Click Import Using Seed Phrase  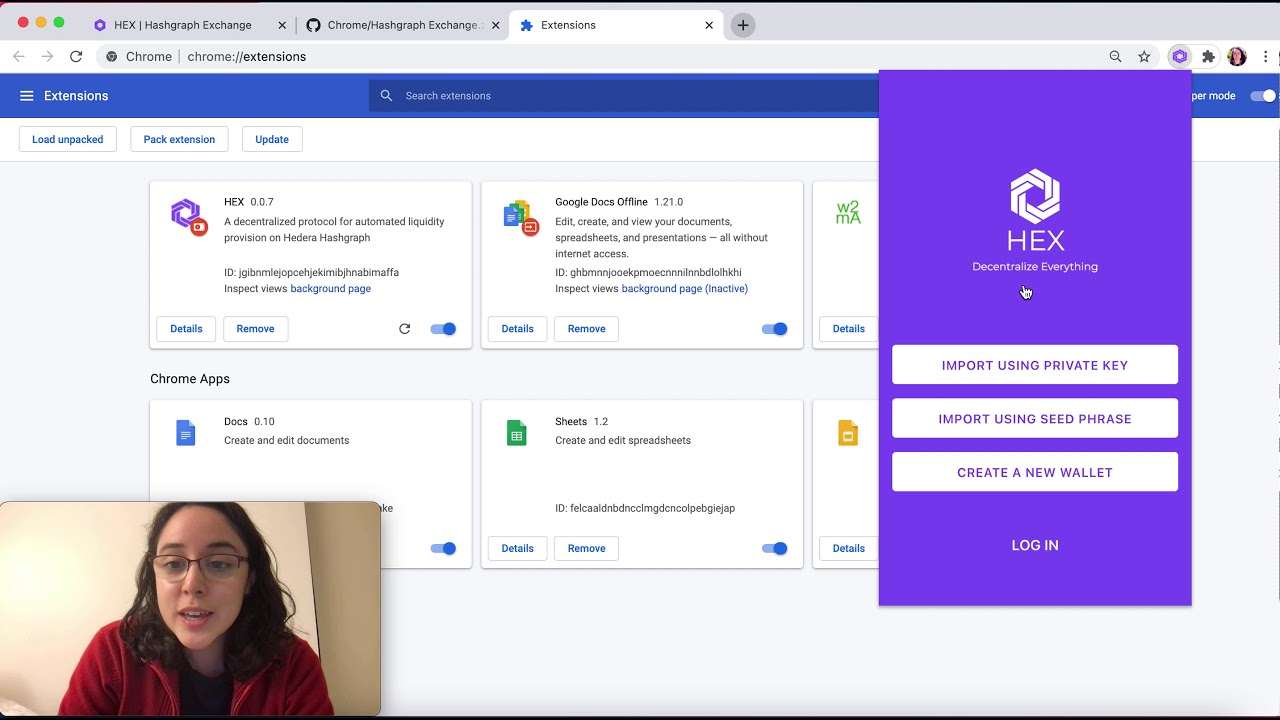[x=1035, y=419]
